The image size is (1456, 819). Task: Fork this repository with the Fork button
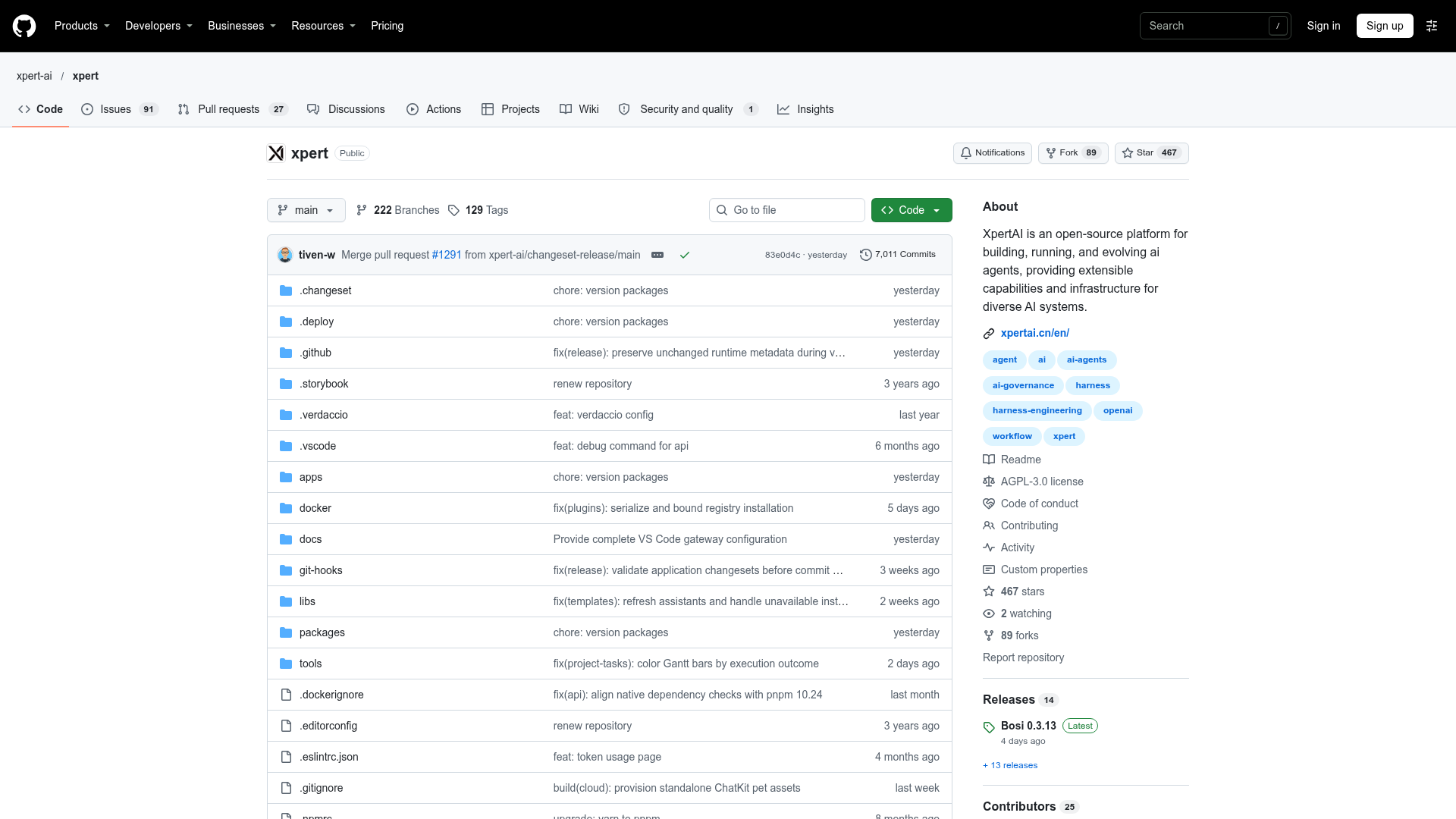(x=1073, y=153)
